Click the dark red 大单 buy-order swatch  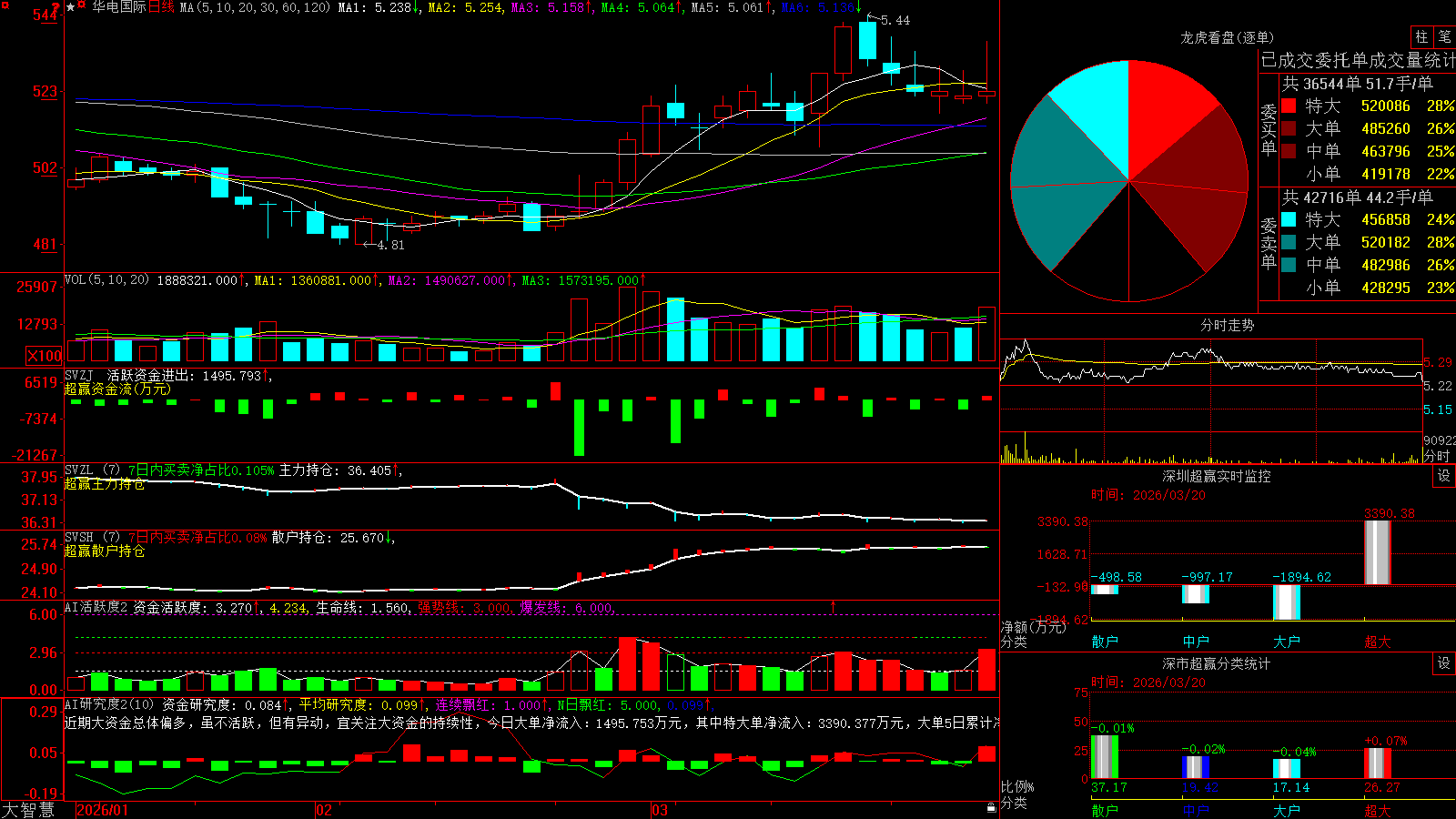point(1289,128)
